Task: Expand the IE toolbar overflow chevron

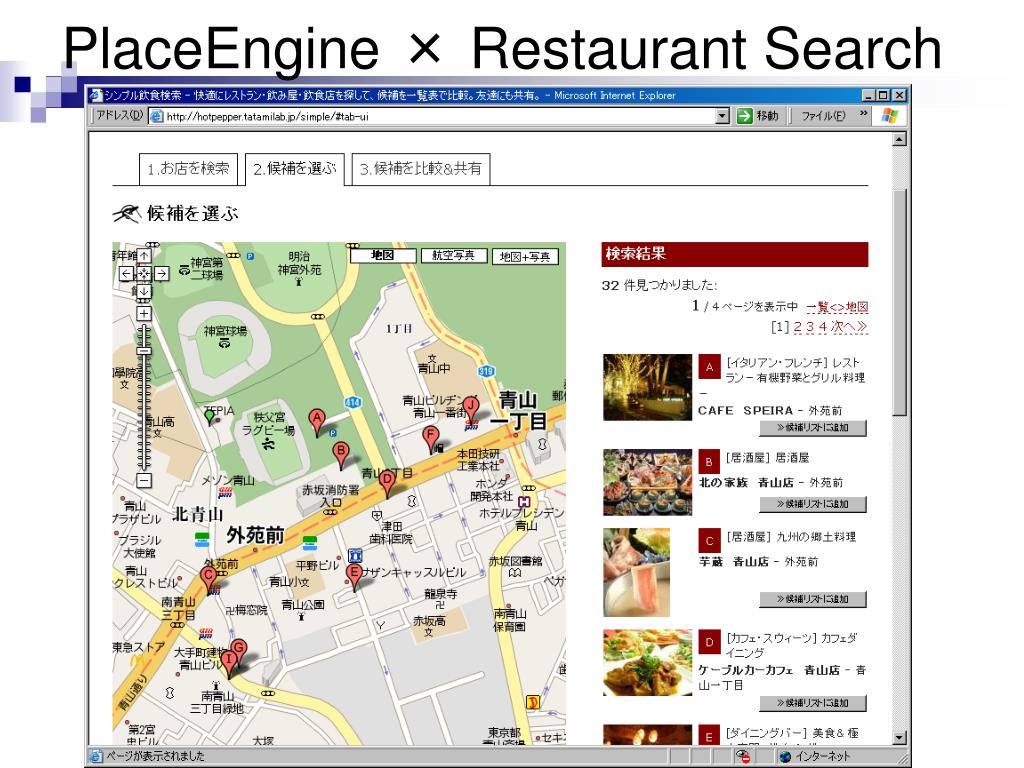Action: [863, 114]
